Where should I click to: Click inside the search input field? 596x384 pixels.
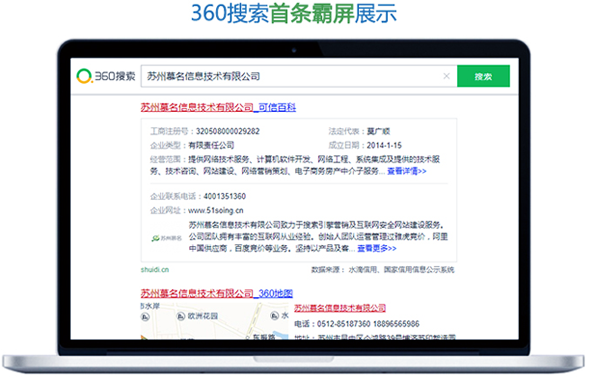293,76
